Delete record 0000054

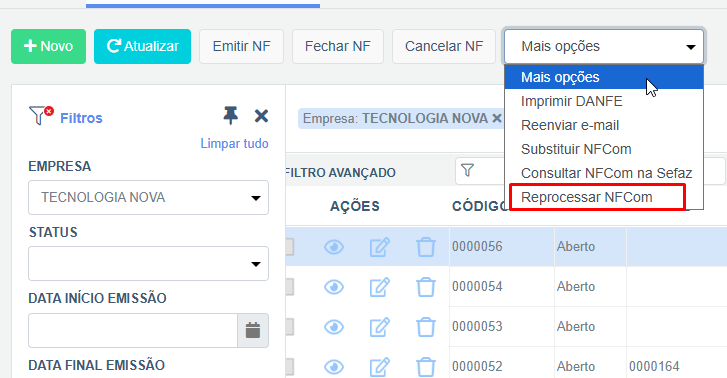point(426,287)
